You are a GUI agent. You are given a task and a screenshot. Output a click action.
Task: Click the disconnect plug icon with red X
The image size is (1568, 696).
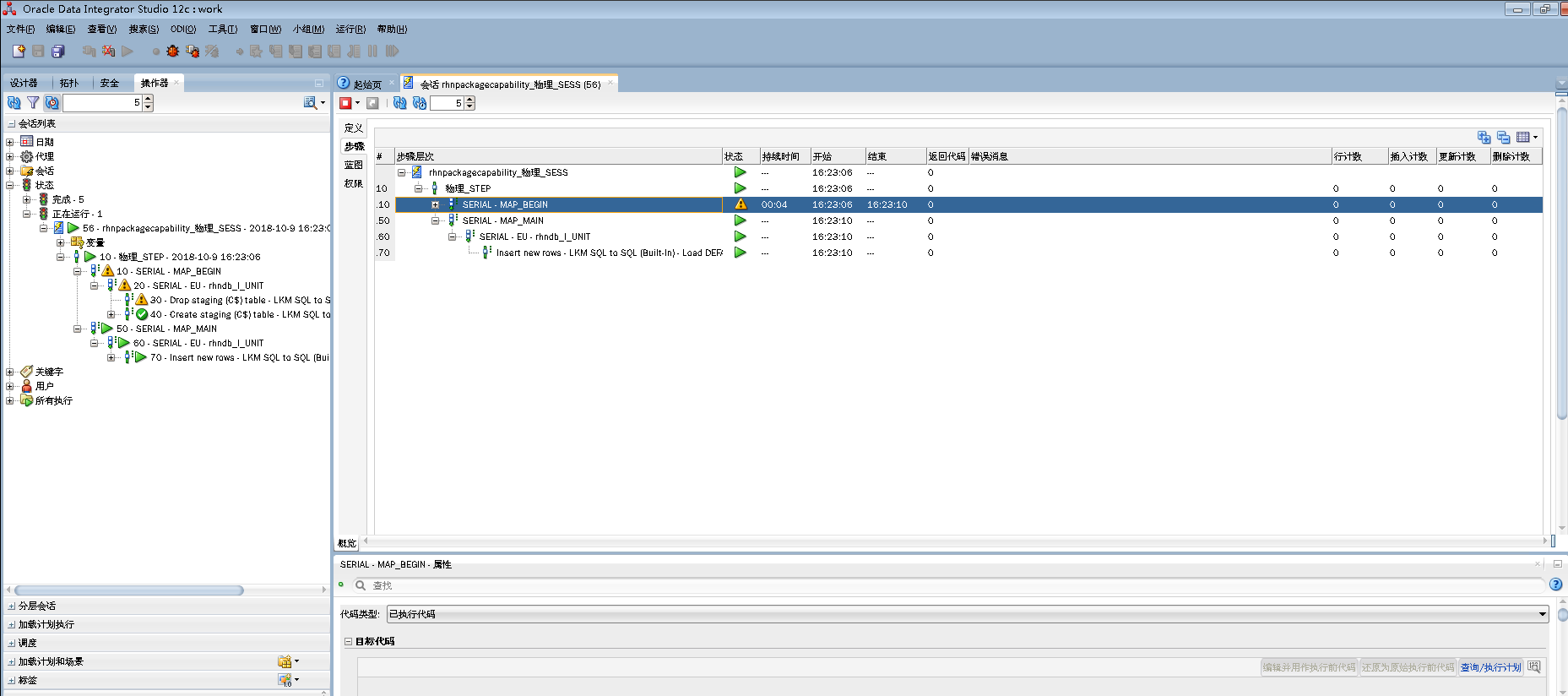coord(108,52)
